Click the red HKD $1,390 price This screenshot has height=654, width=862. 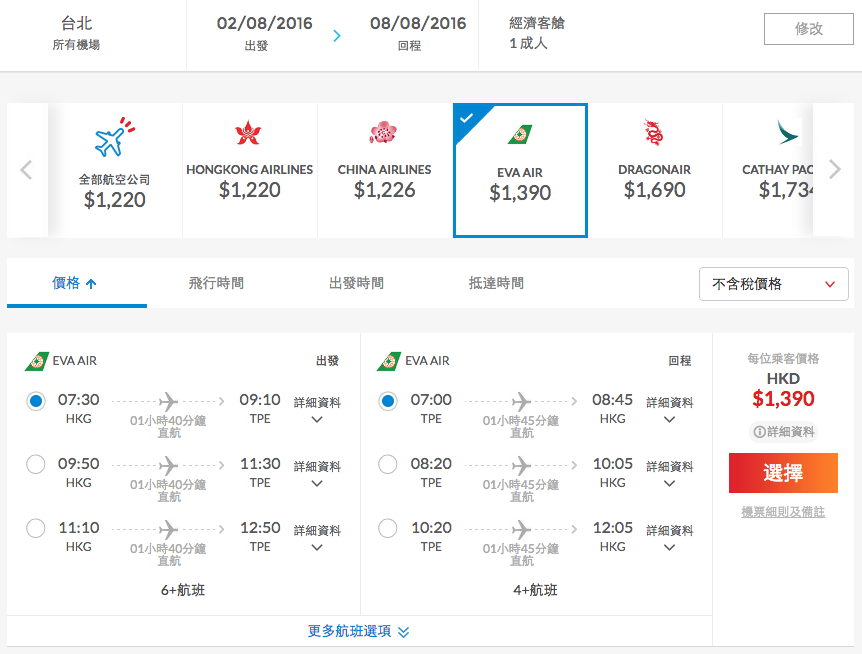click(x=783, y=398)
